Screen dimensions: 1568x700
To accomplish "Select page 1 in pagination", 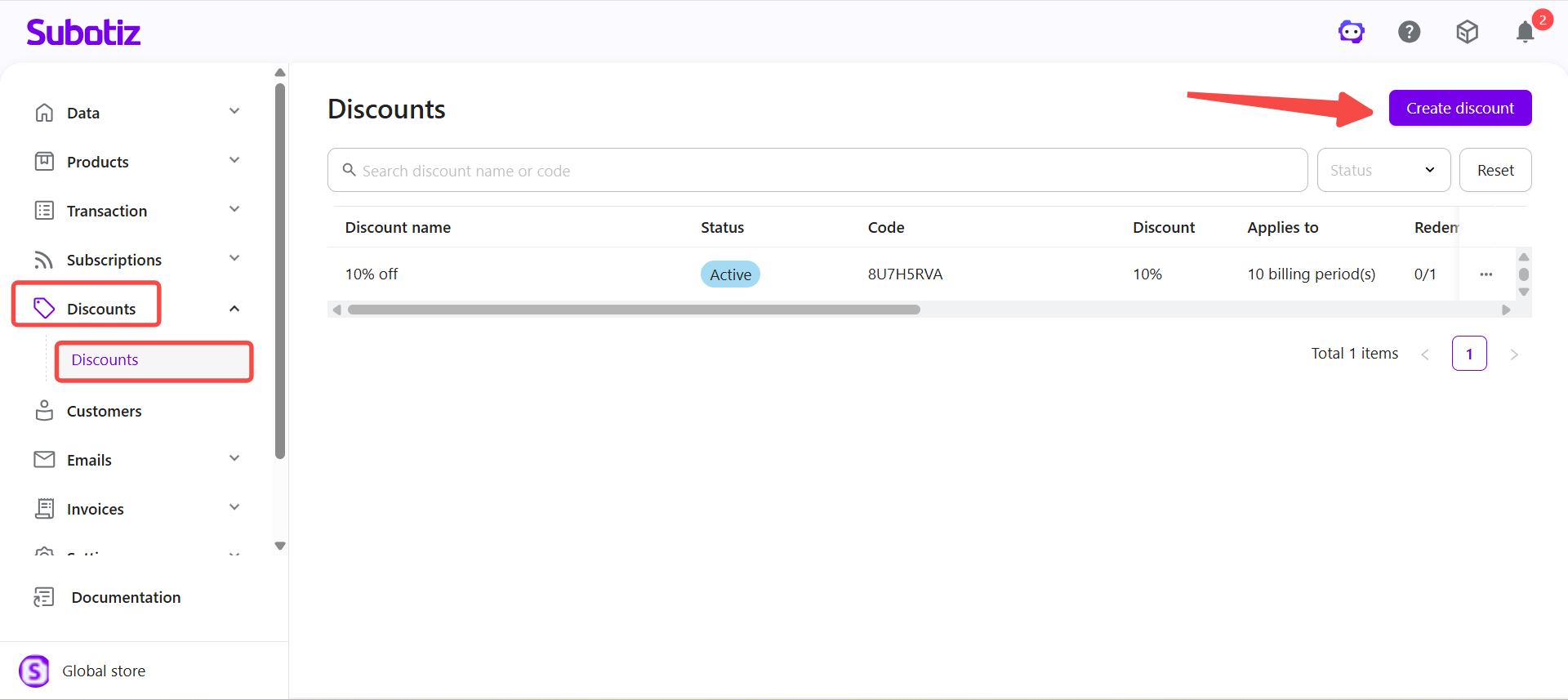I will [1468, 354].
